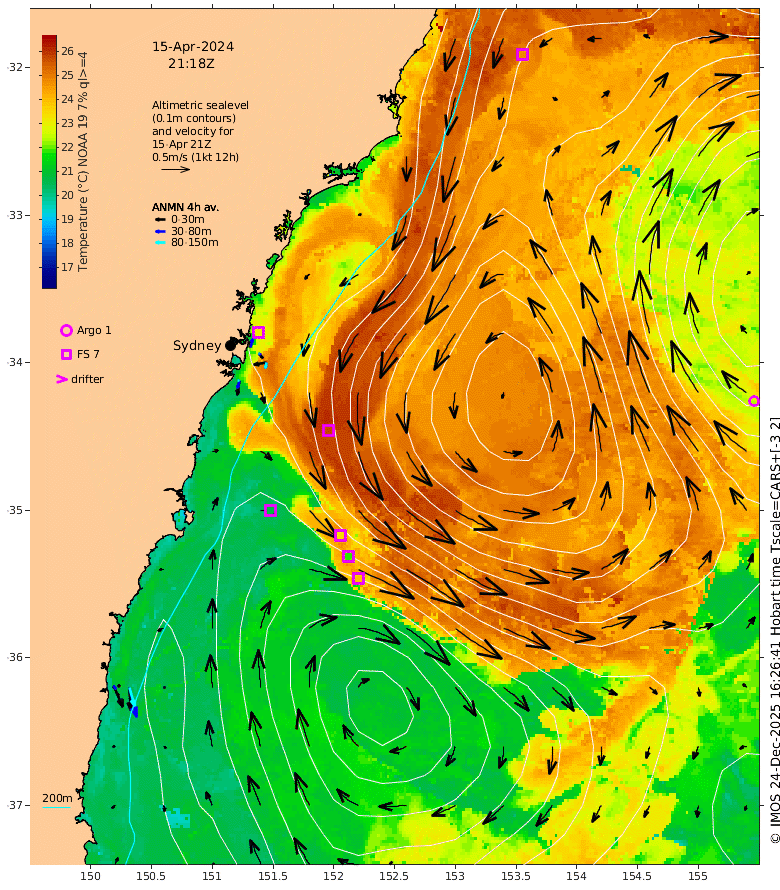Click the '-34' latitude axis label
The height and width of the screenshot is (890, 780).
pyautogui.click(x=15, y=362)
